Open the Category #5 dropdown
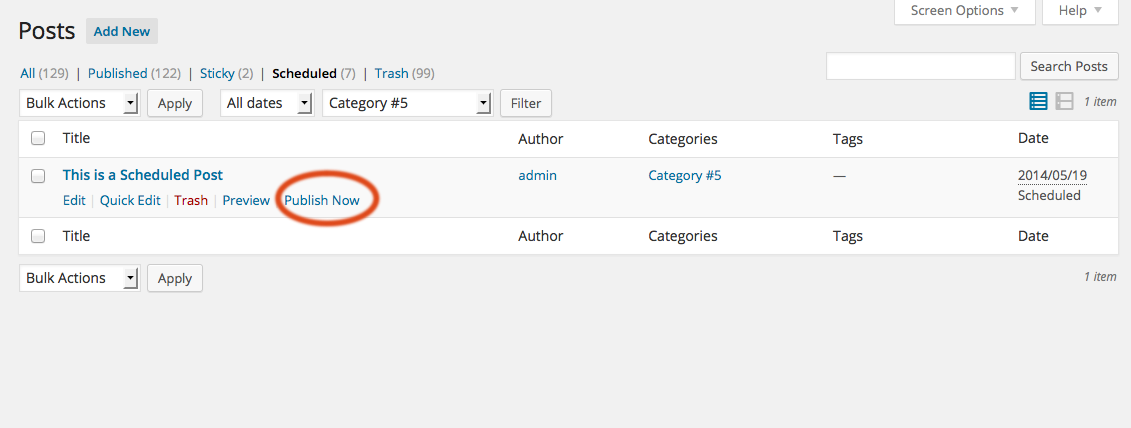The image size is (1131, 428). [x=408, y=103]
